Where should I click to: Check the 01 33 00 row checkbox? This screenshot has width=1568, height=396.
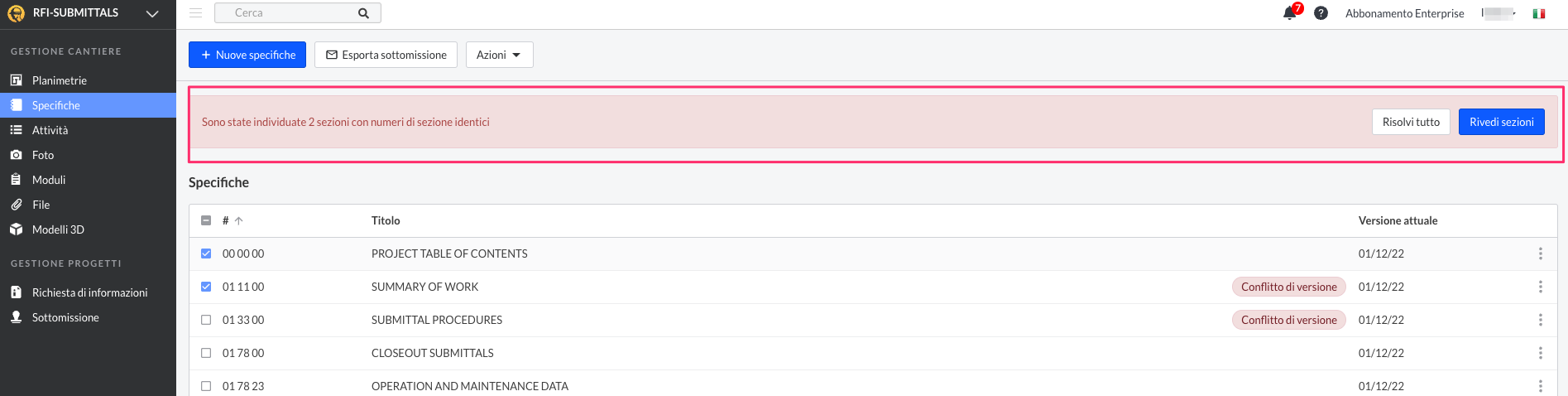point(206,320)
